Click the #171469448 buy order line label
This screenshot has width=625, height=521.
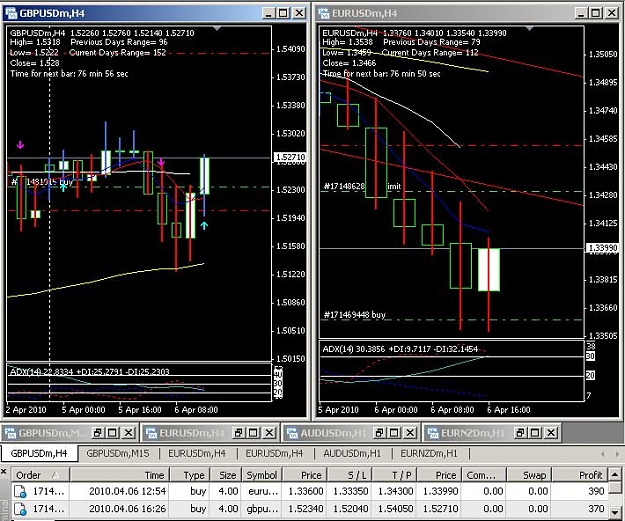pyautogui.click(x=355, y=315)
